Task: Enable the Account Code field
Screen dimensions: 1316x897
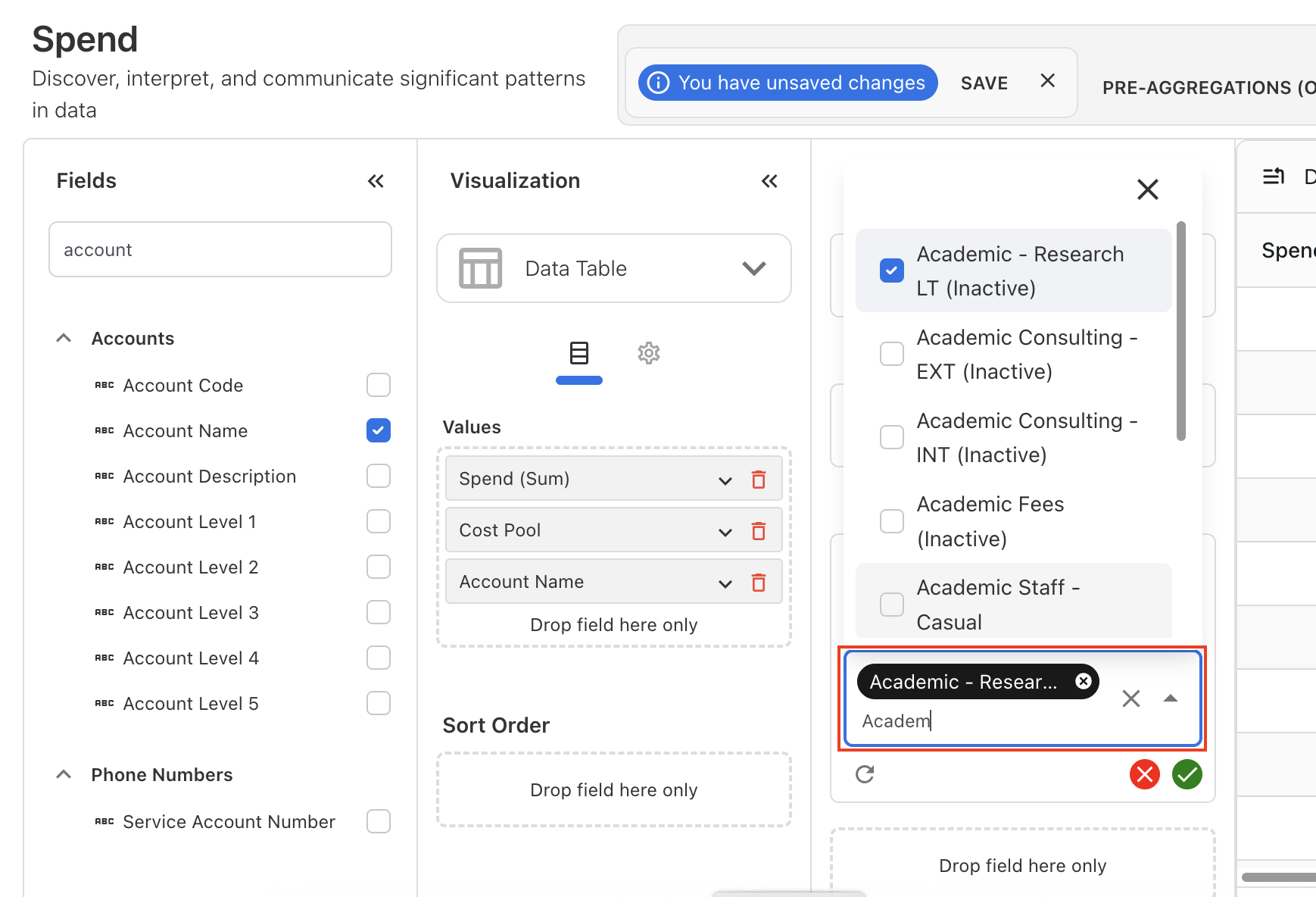Action: pyautogui.click(x=378, y=385)
